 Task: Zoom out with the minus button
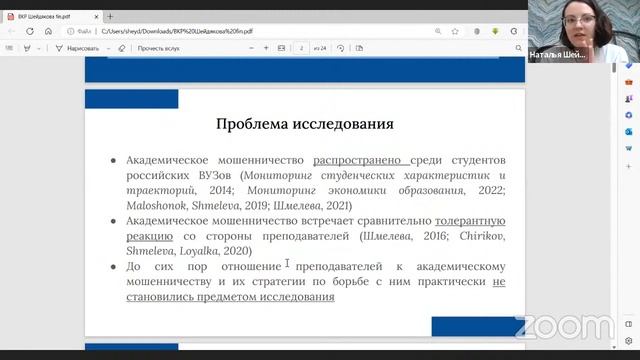coord(251,48)
